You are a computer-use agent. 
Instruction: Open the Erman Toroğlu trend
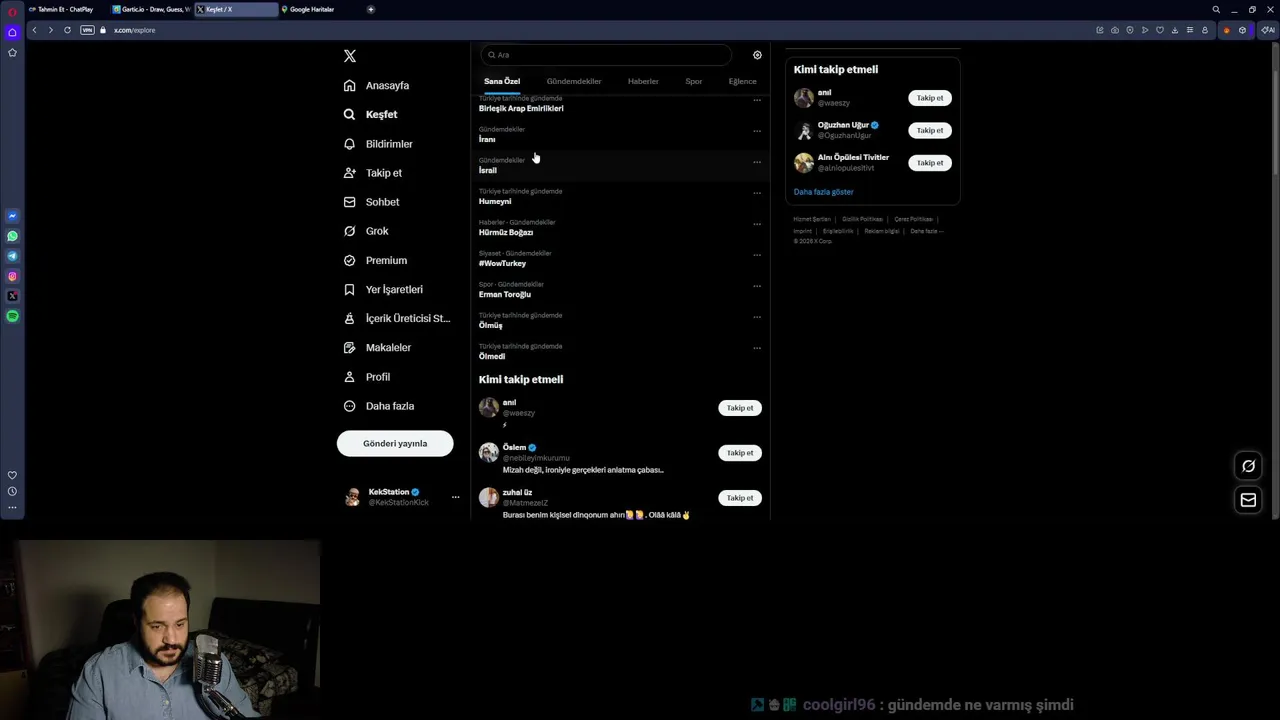pos(505,294)
